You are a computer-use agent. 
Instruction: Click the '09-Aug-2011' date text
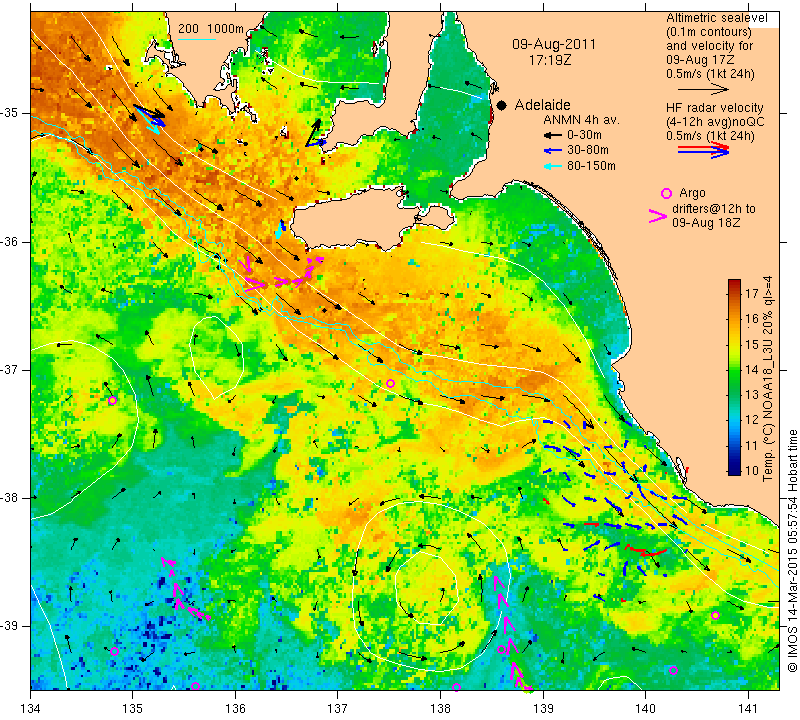pos(554,44)
